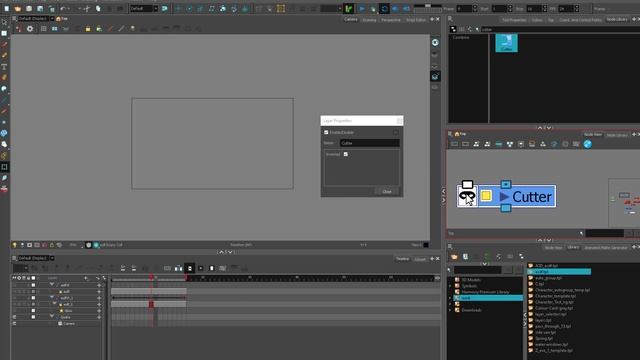Expand the Downloads folder arrow in the Library tree

click(451, 310)
